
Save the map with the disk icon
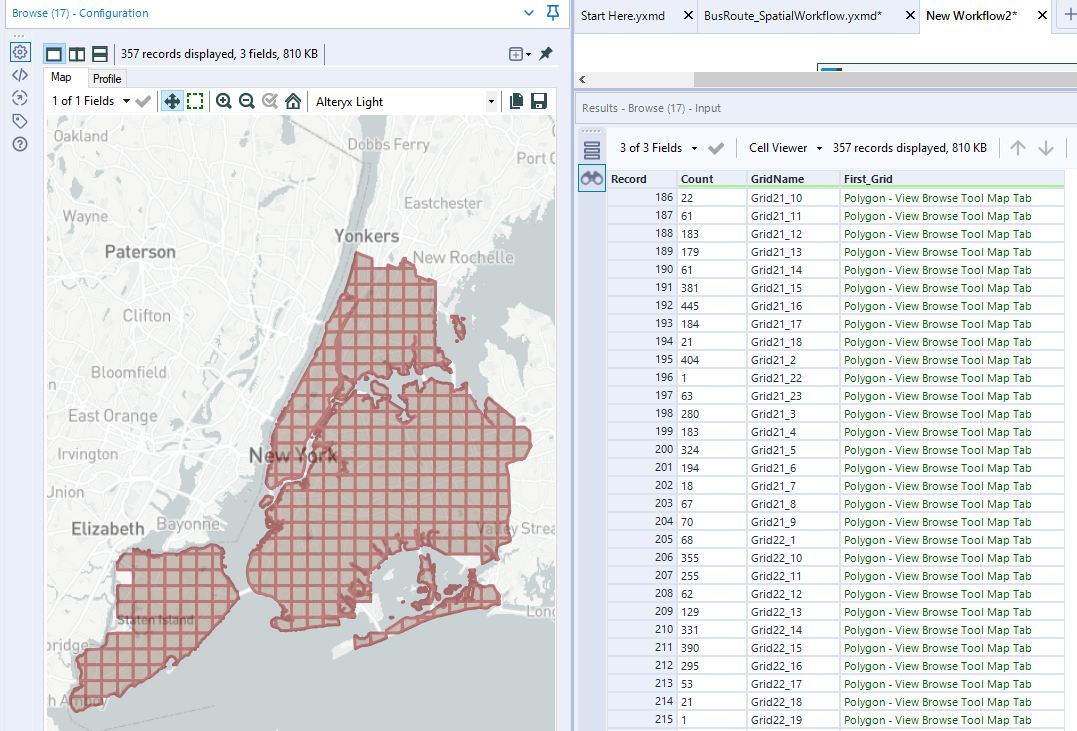(539, 102)
